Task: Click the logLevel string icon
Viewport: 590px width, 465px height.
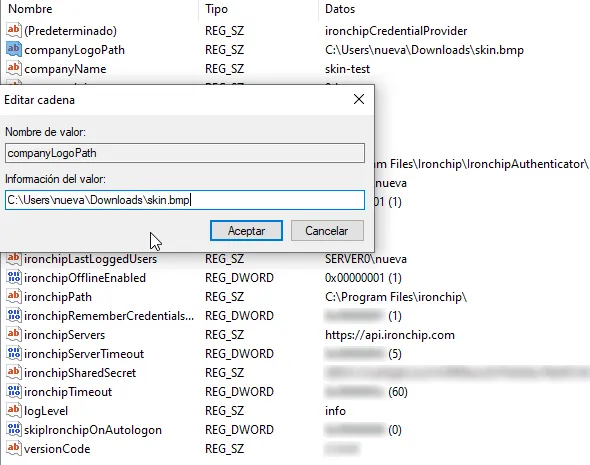Action: [14, 410]
